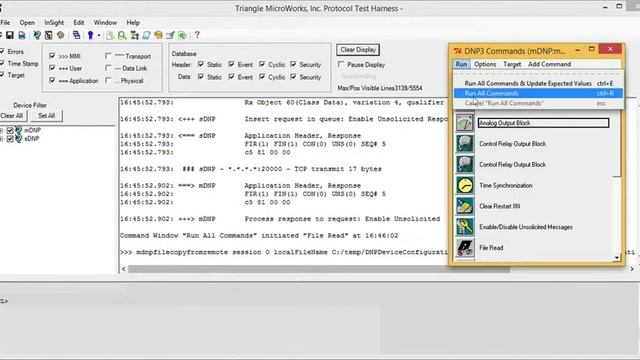Click the Analog Output Block gauge icon
Image resolution: width=640 pixels, height=360 pixels.
(x=465, y=123)
